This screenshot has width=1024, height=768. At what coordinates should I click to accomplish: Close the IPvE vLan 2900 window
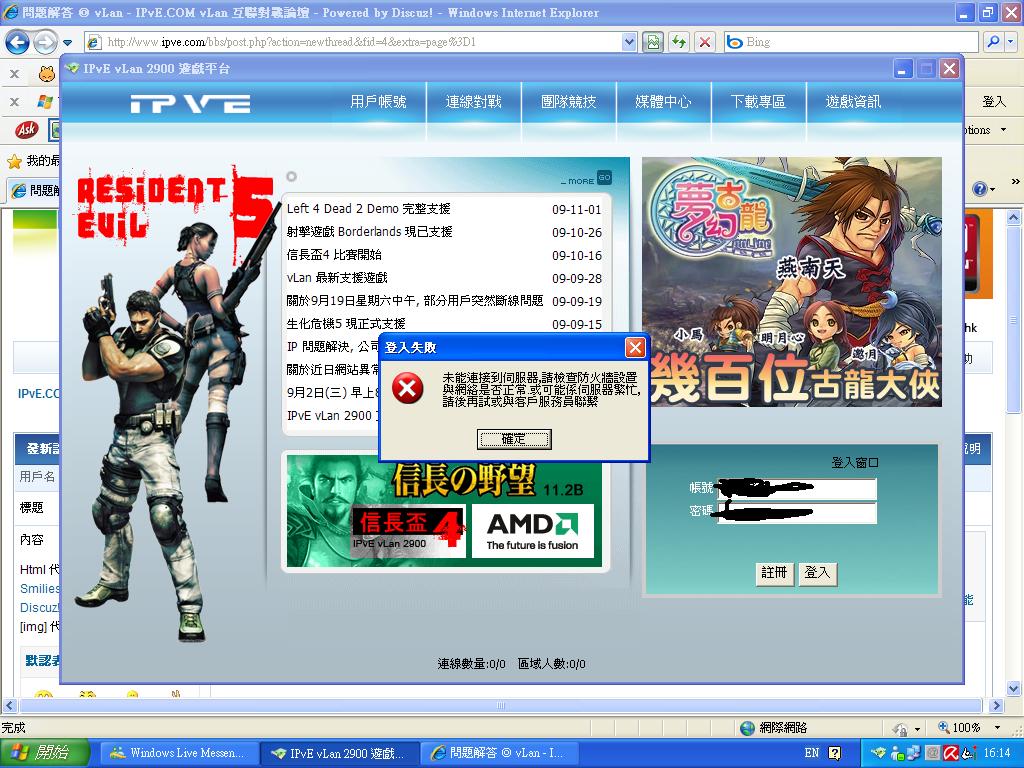click(950, 69)
